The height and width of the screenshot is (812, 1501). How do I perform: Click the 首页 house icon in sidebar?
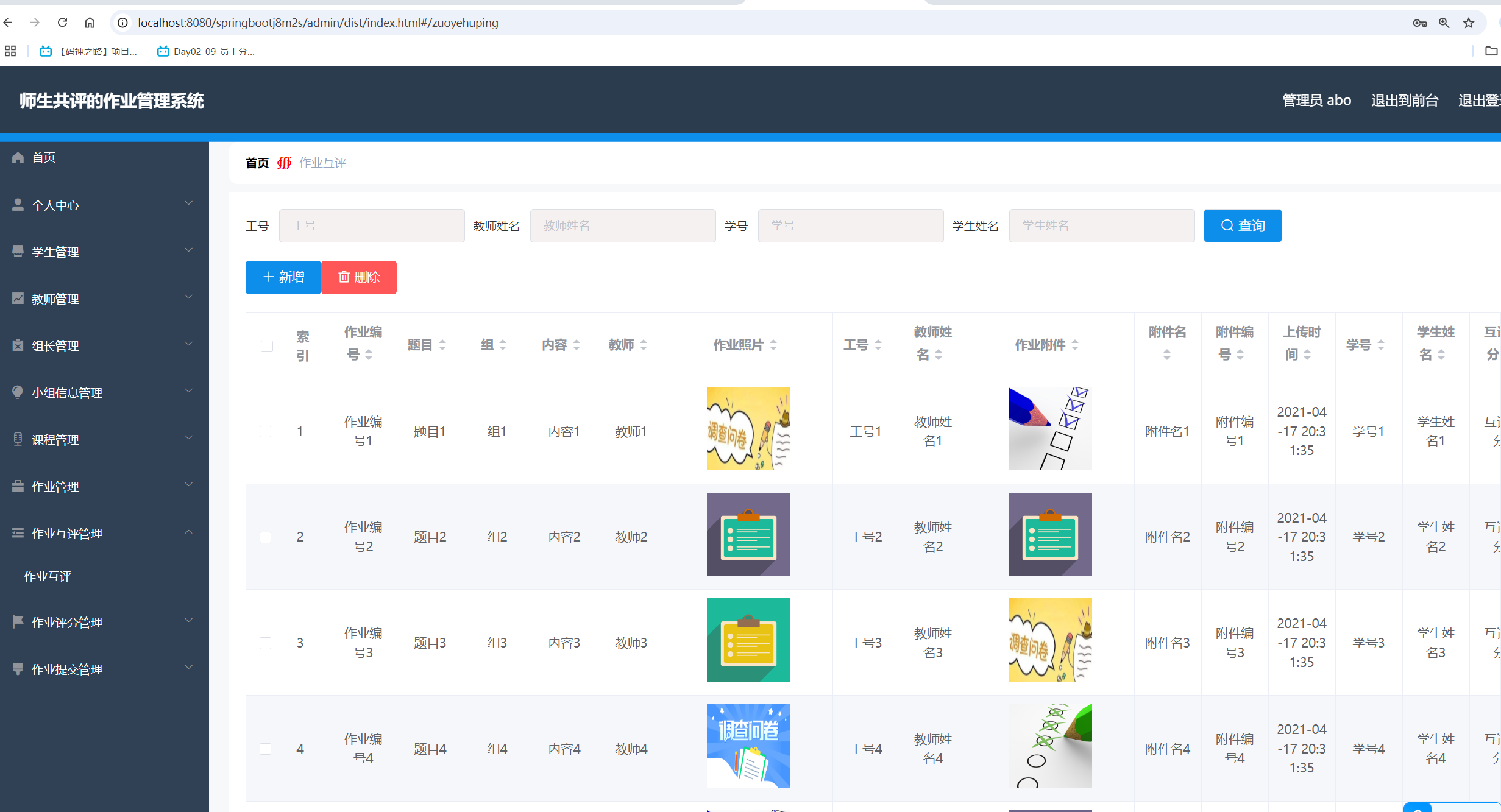18,157
